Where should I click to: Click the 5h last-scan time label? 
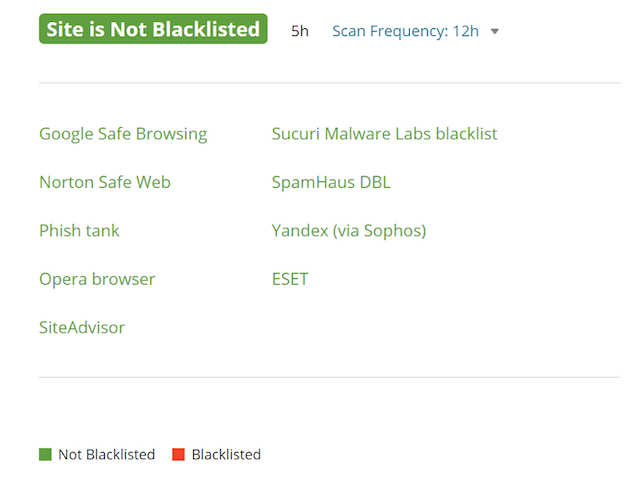point(300,31)
